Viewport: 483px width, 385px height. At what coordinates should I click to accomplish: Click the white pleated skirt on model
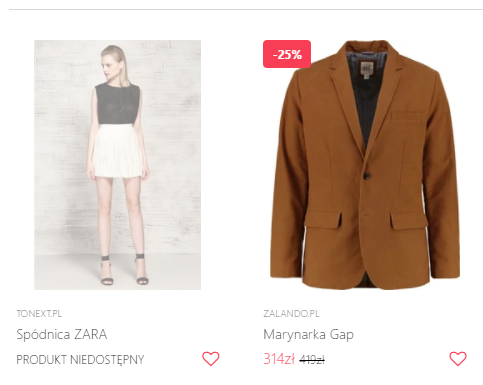point(118,151)
